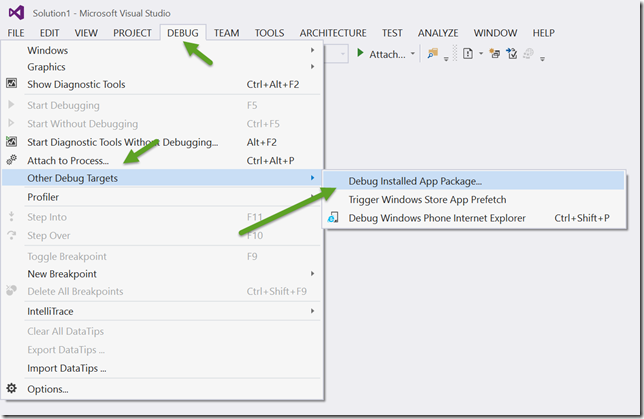Click the Step Into arrow icon

pyautogui.click(x=12, y=216)
